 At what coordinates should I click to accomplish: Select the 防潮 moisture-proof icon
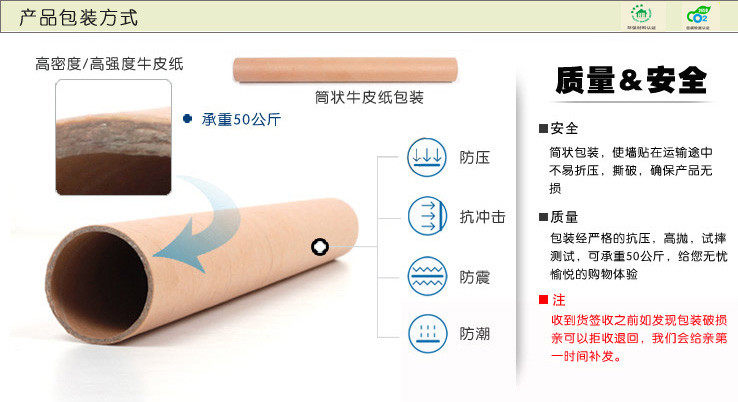coord(427,334)
